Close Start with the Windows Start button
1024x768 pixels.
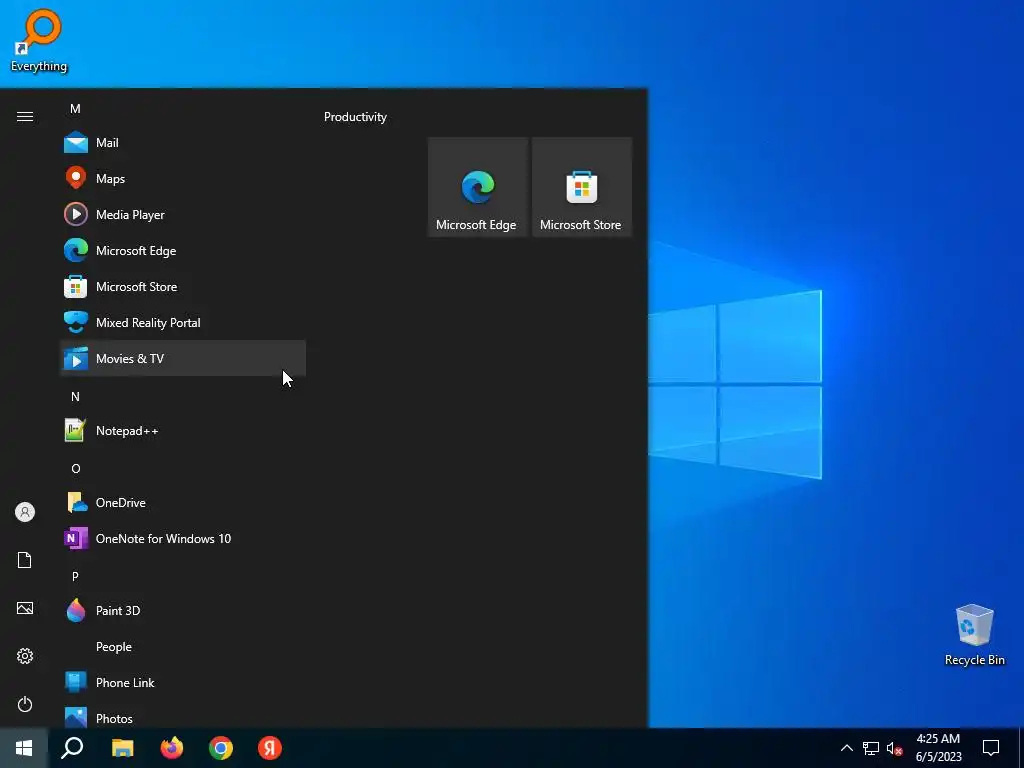[x=24, y=748]
